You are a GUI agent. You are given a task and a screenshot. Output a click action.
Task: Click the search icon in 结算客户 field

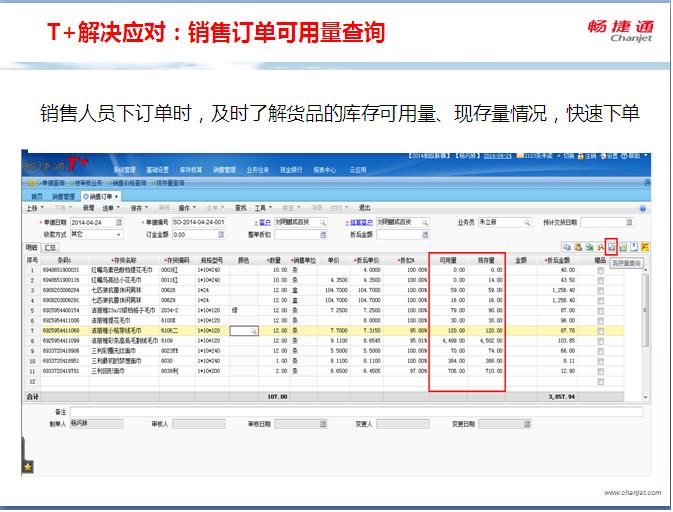pos(425,222)
